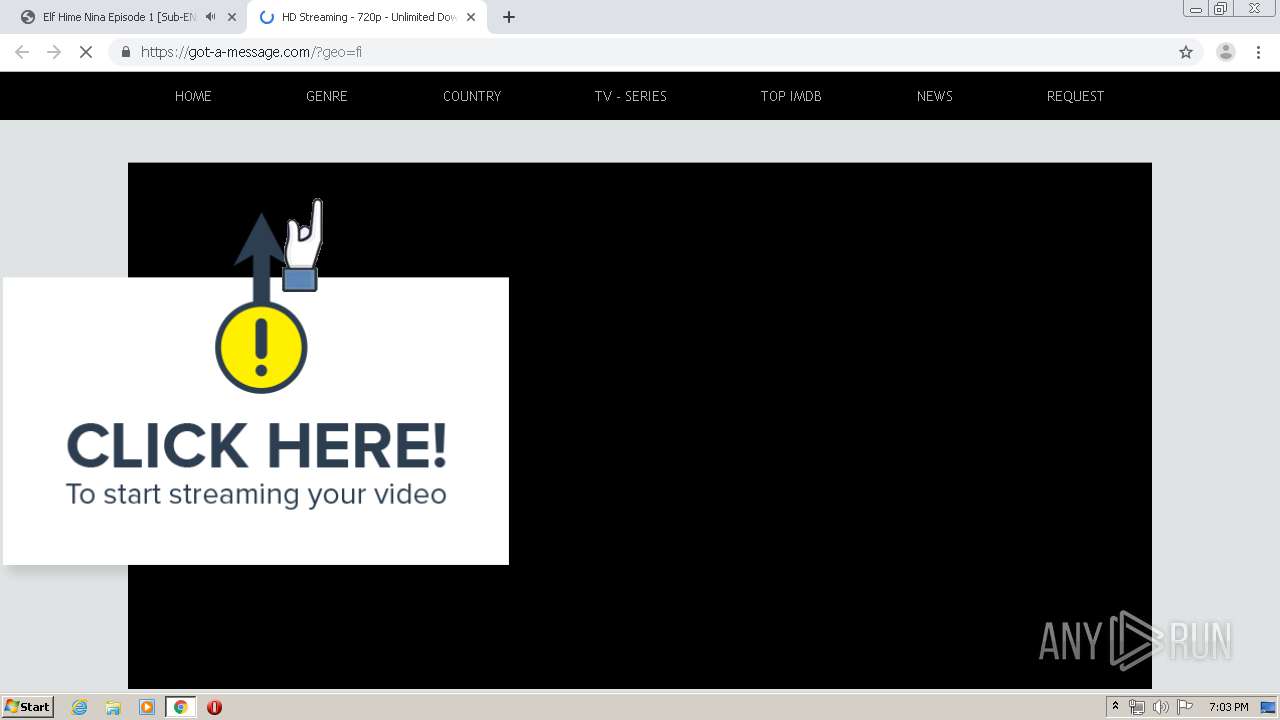Close the Elf Hime Nina Episode tab
Viewport: 1280px width, 720px height.
pyautogui.click(x=232, y=17)
